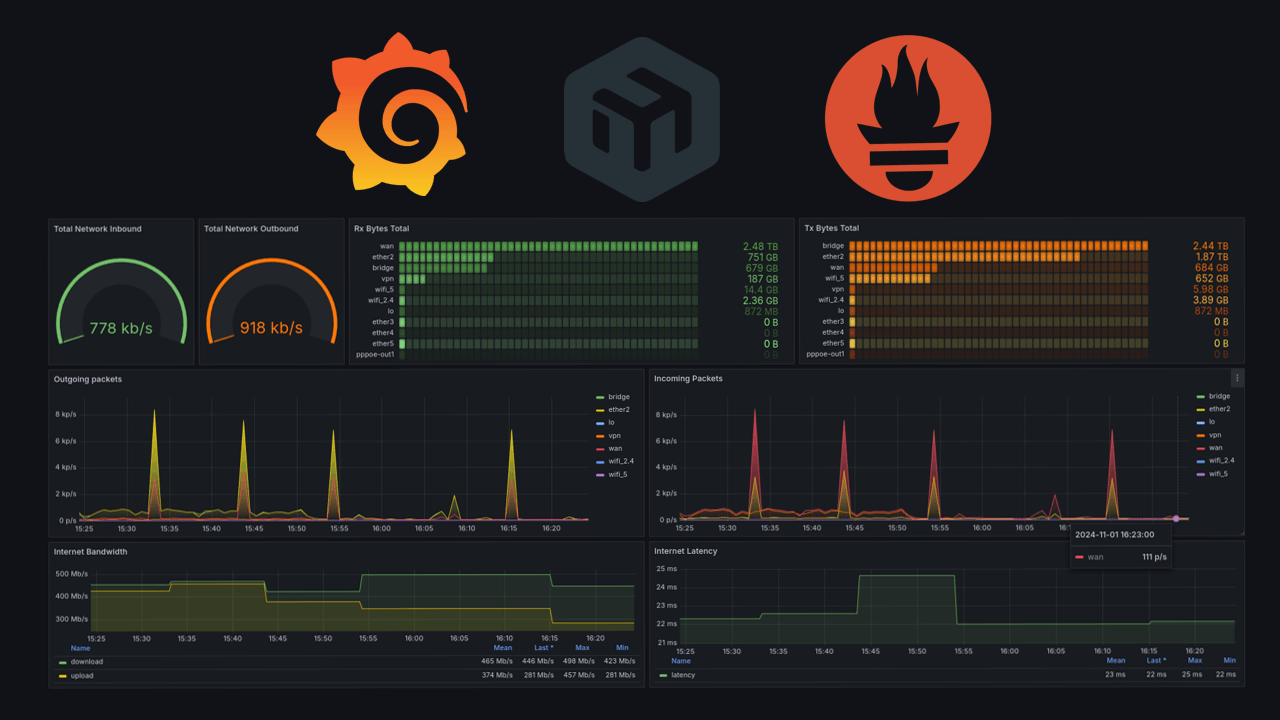Viewport: 1280px width, 720px height.
Task: Open Internet Latency panel title menu
Action: [x=685, y=551]
